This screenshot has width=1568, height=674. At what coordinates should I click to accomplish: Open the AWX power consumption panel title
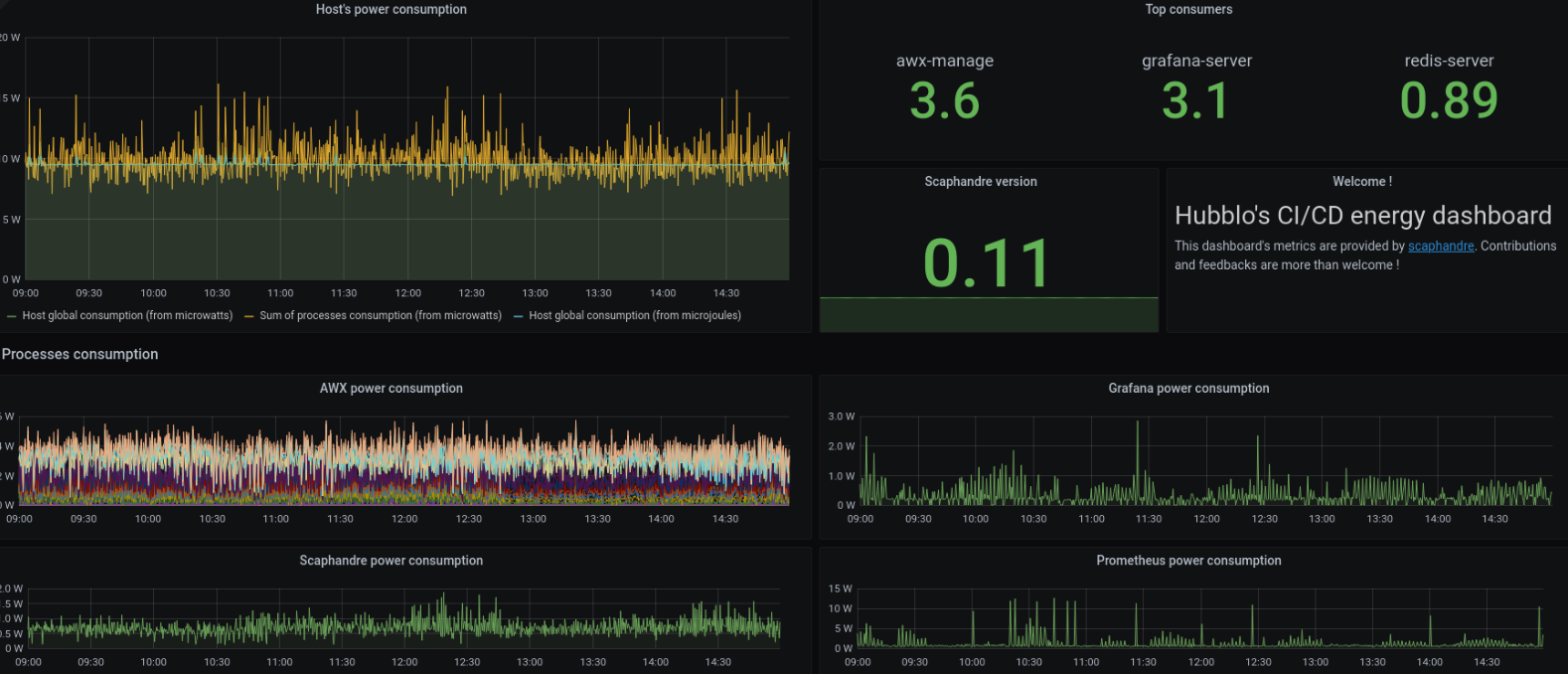click(x=391, y=388)
